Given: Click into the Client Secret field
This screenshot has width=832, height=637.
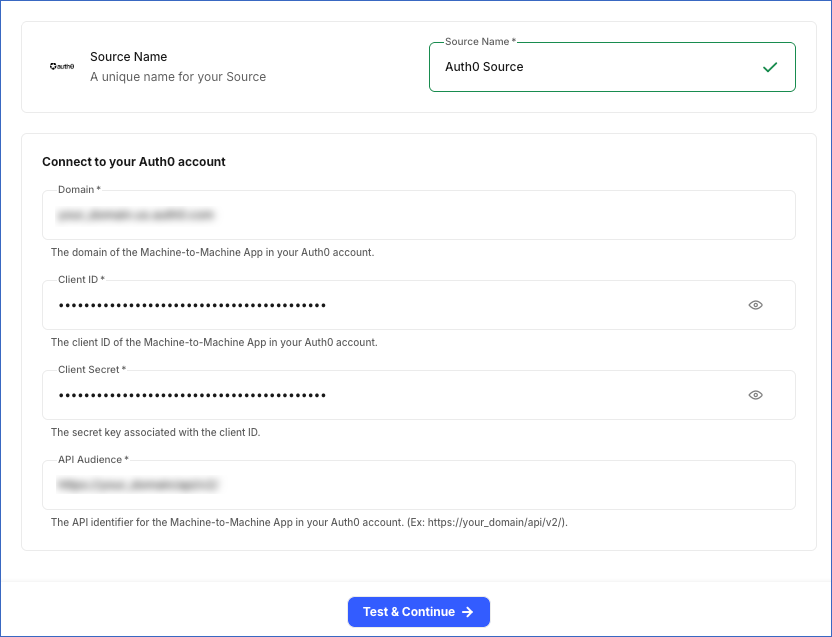Looking at the screenshot, I should pos(419,395).
